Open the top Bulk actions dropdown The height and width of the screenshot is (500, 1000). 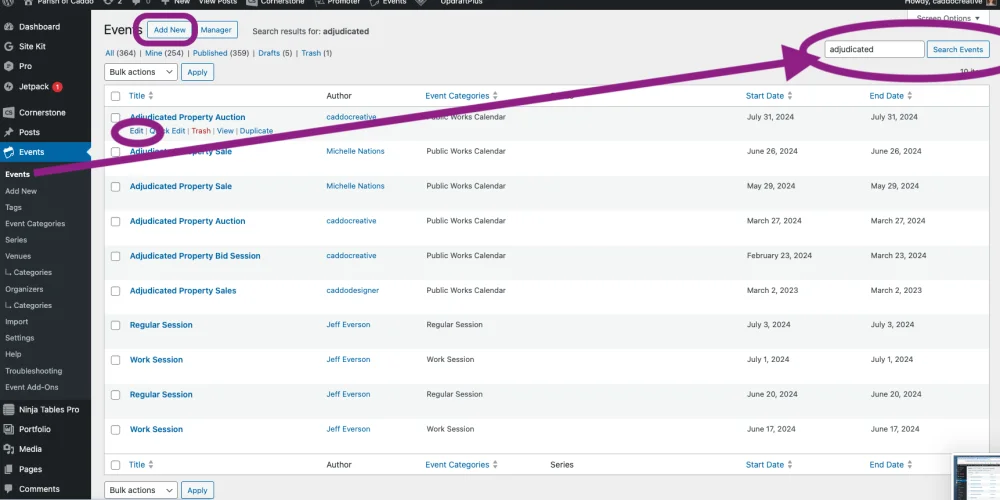(140, 72)
